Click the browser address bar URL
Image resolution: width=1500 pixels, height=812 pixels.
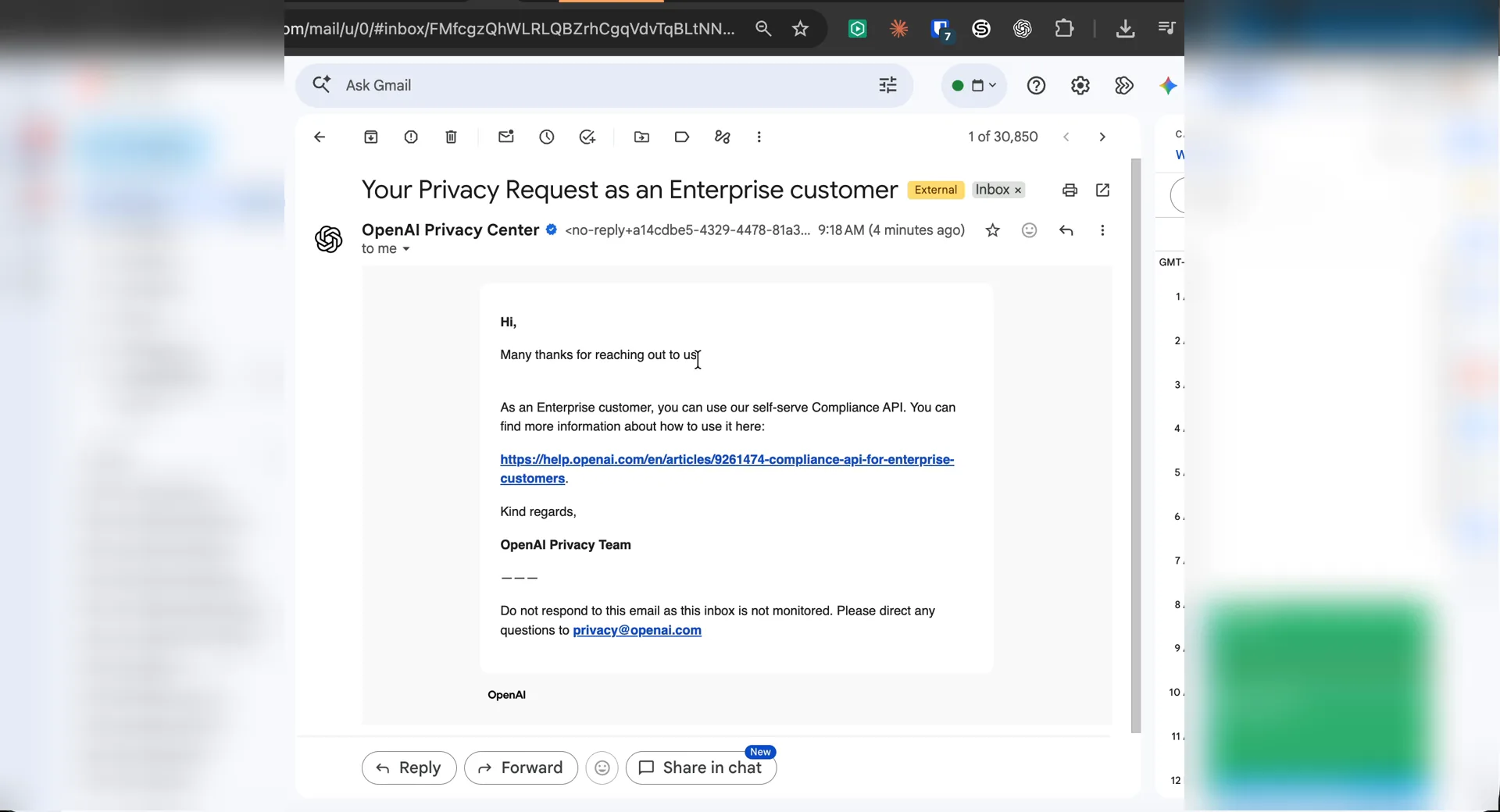[x=510, y=29]
